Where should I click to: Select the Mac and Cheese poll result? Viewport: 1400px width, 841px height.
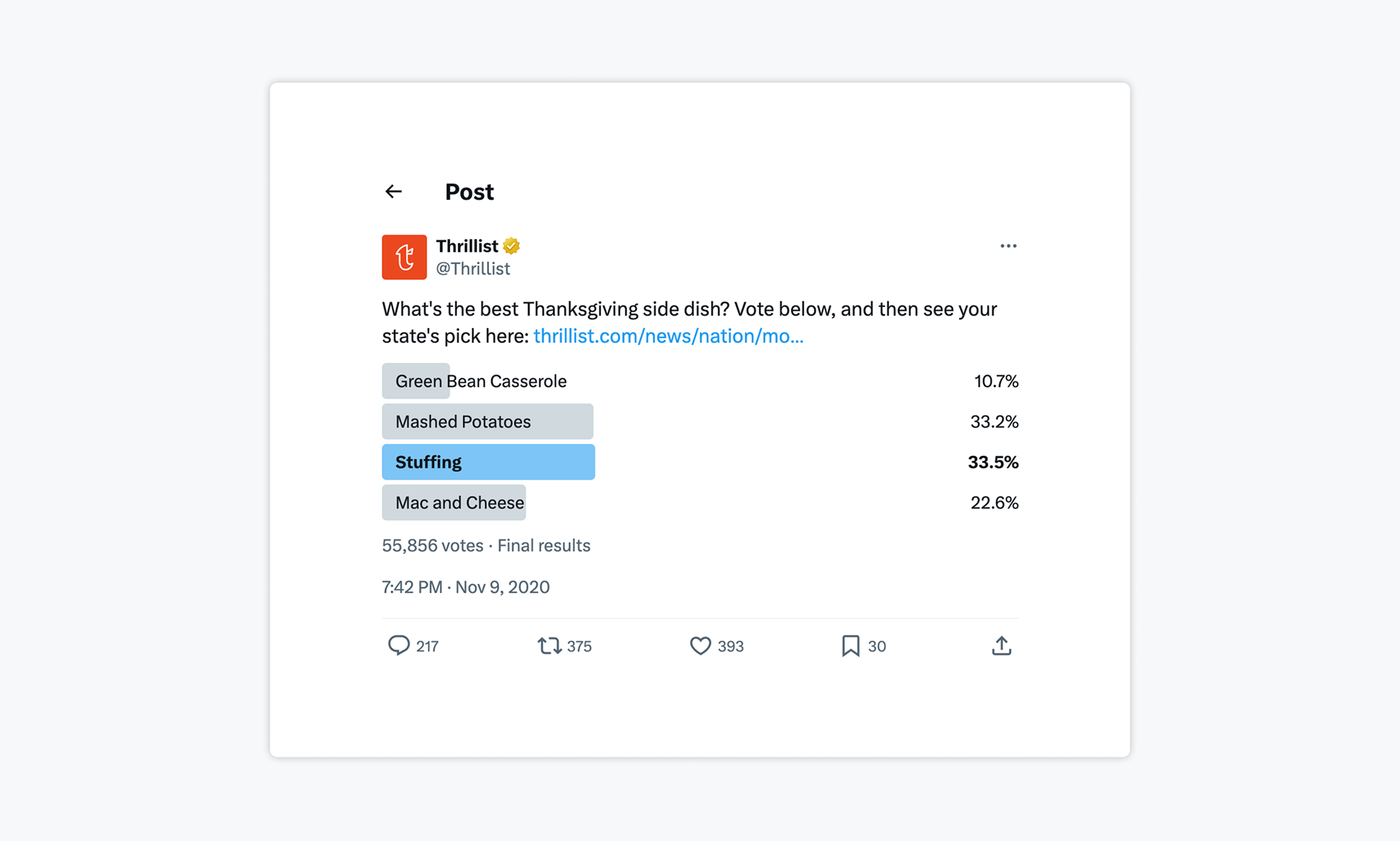(x=700, y=503)
